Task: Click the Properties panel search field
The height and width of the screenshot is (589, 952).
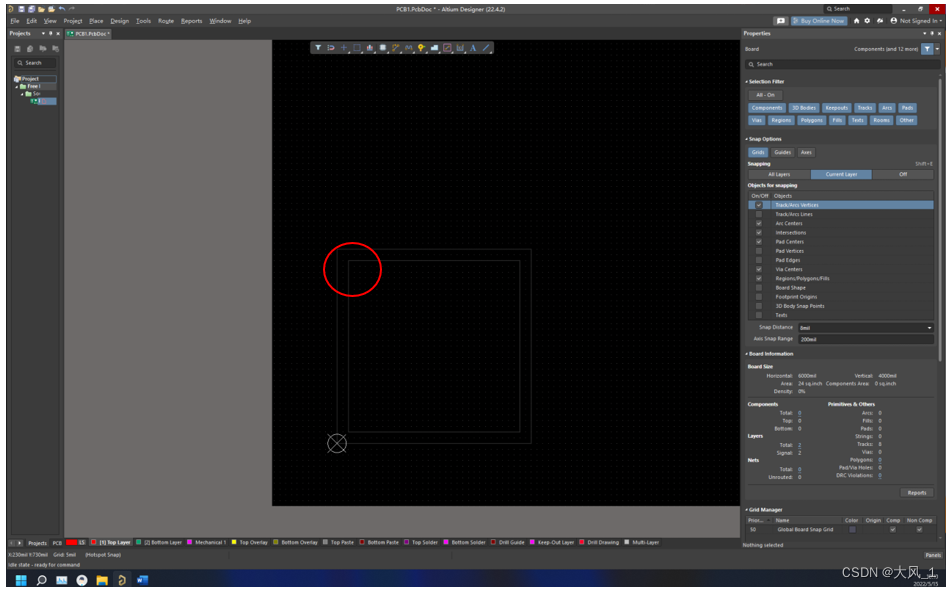Action: click(842, 64)
